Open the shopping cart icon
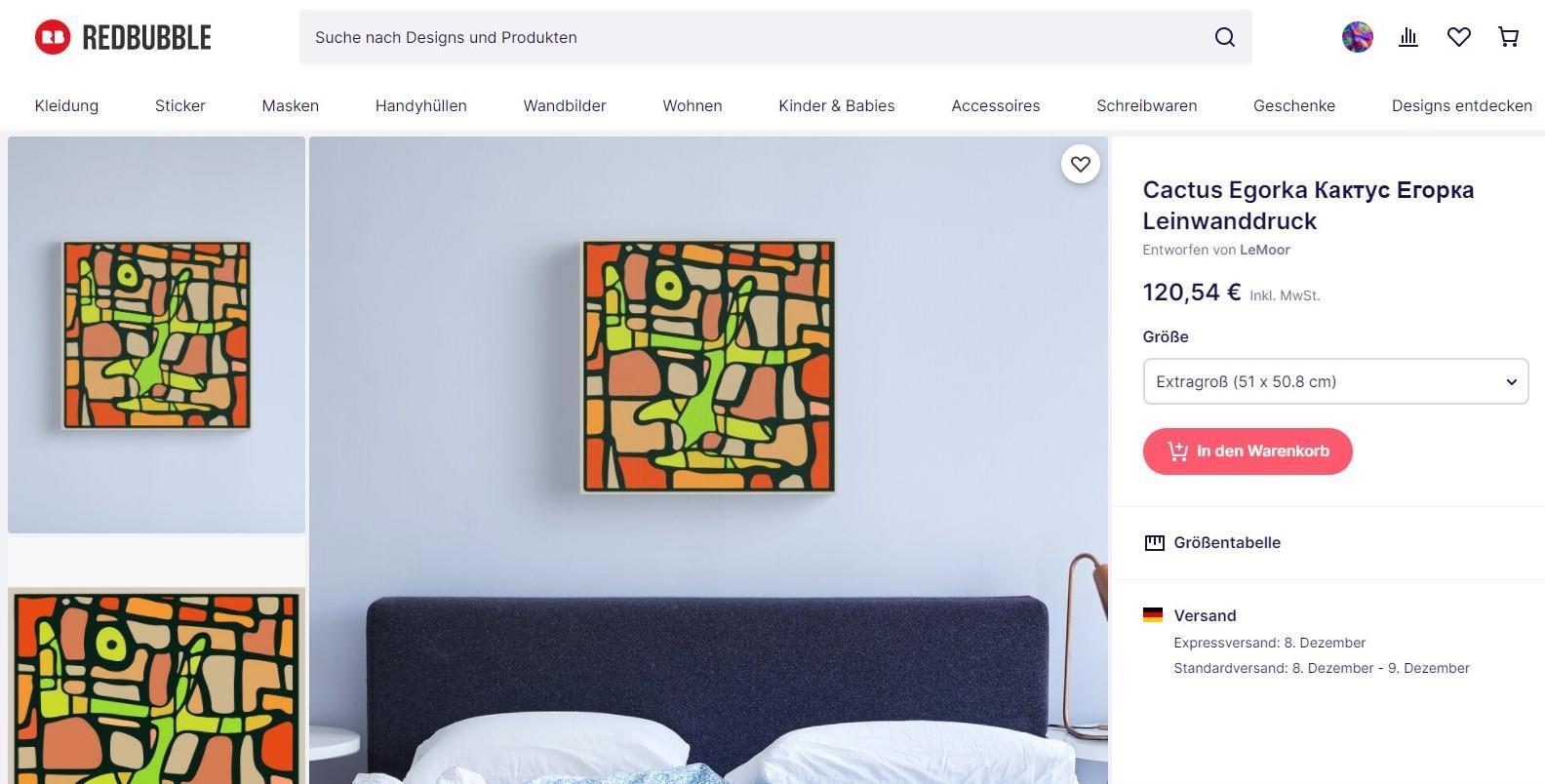1545x784 pixels. pyautogui.click(x=1509, y=37)
